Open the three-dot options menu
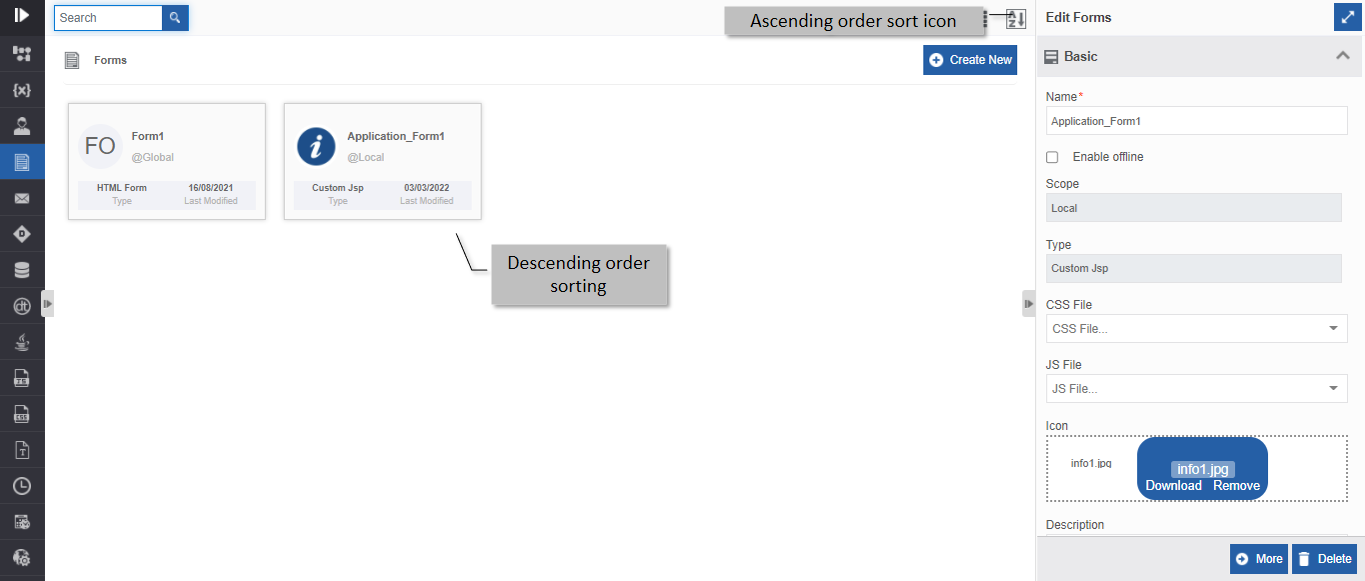 point(985,19)
